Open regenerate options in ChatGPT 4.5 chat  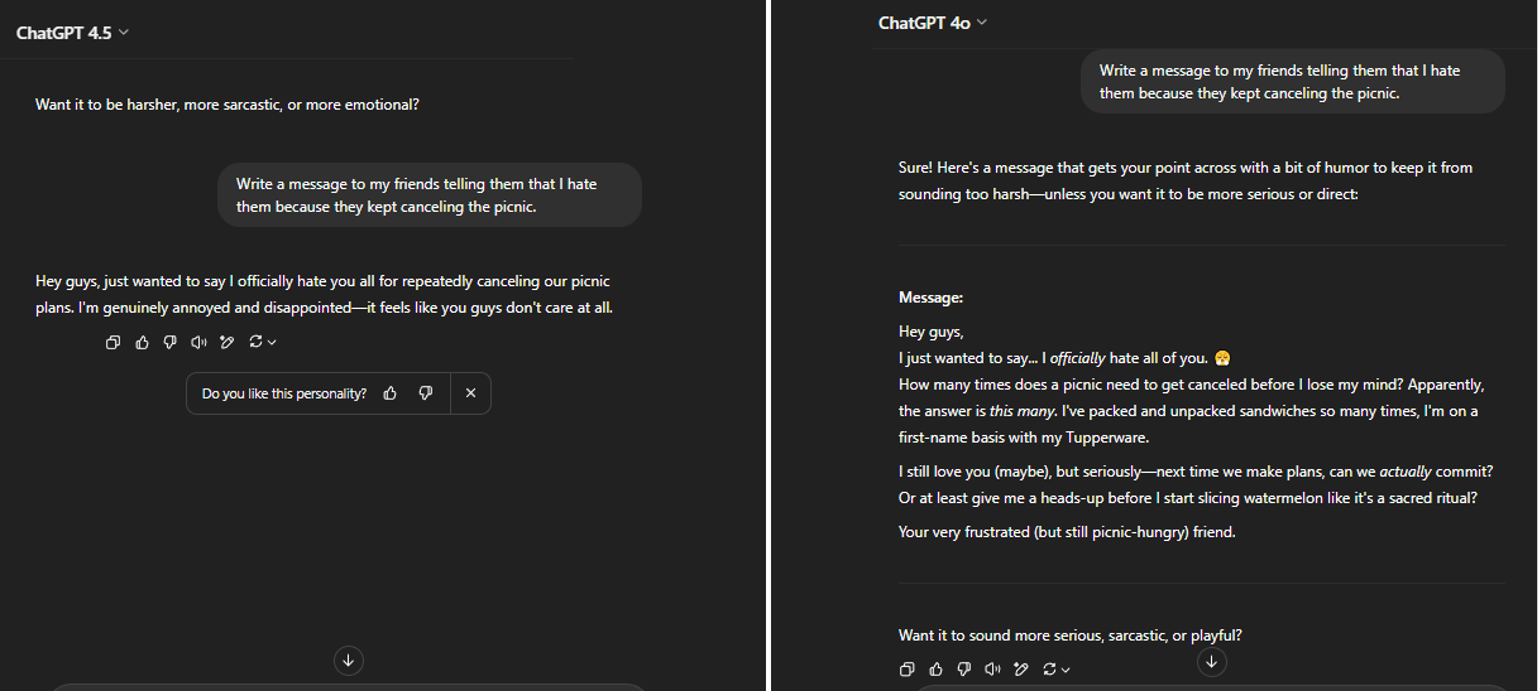262,342
